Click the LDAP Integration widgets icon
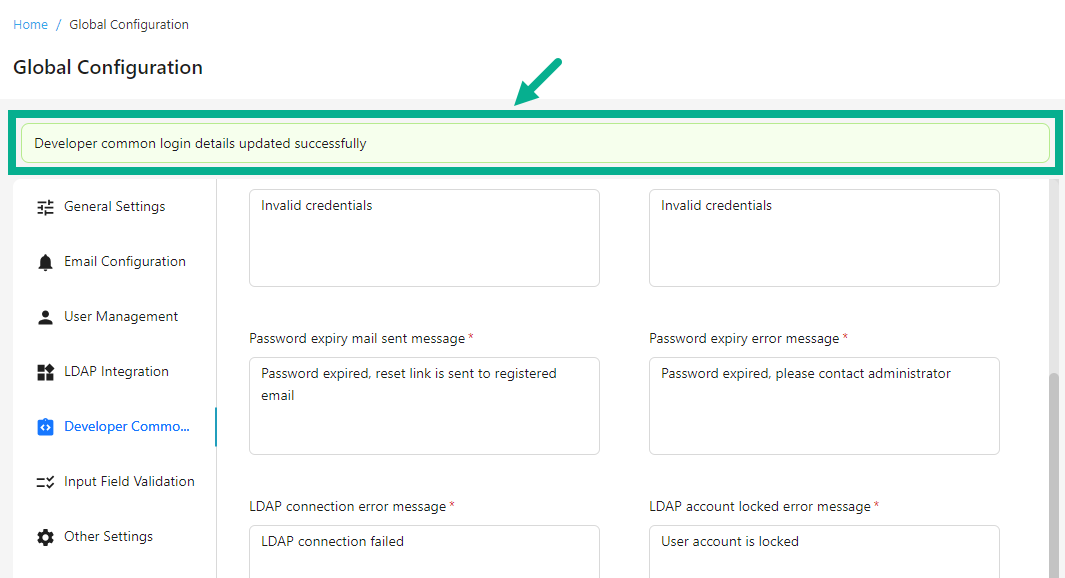Image resolution: width=1065 pixels, height=578 pixels. point(45,372)
